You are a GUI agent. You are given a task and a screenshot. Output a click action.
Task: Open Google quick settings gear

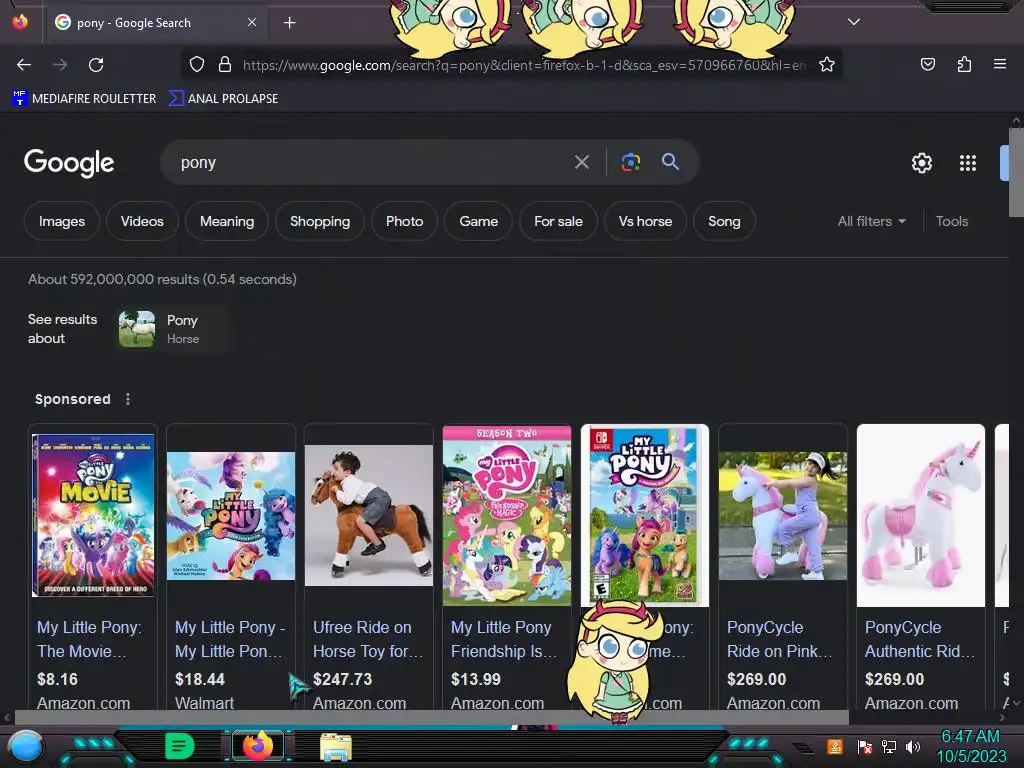[921, 163]
